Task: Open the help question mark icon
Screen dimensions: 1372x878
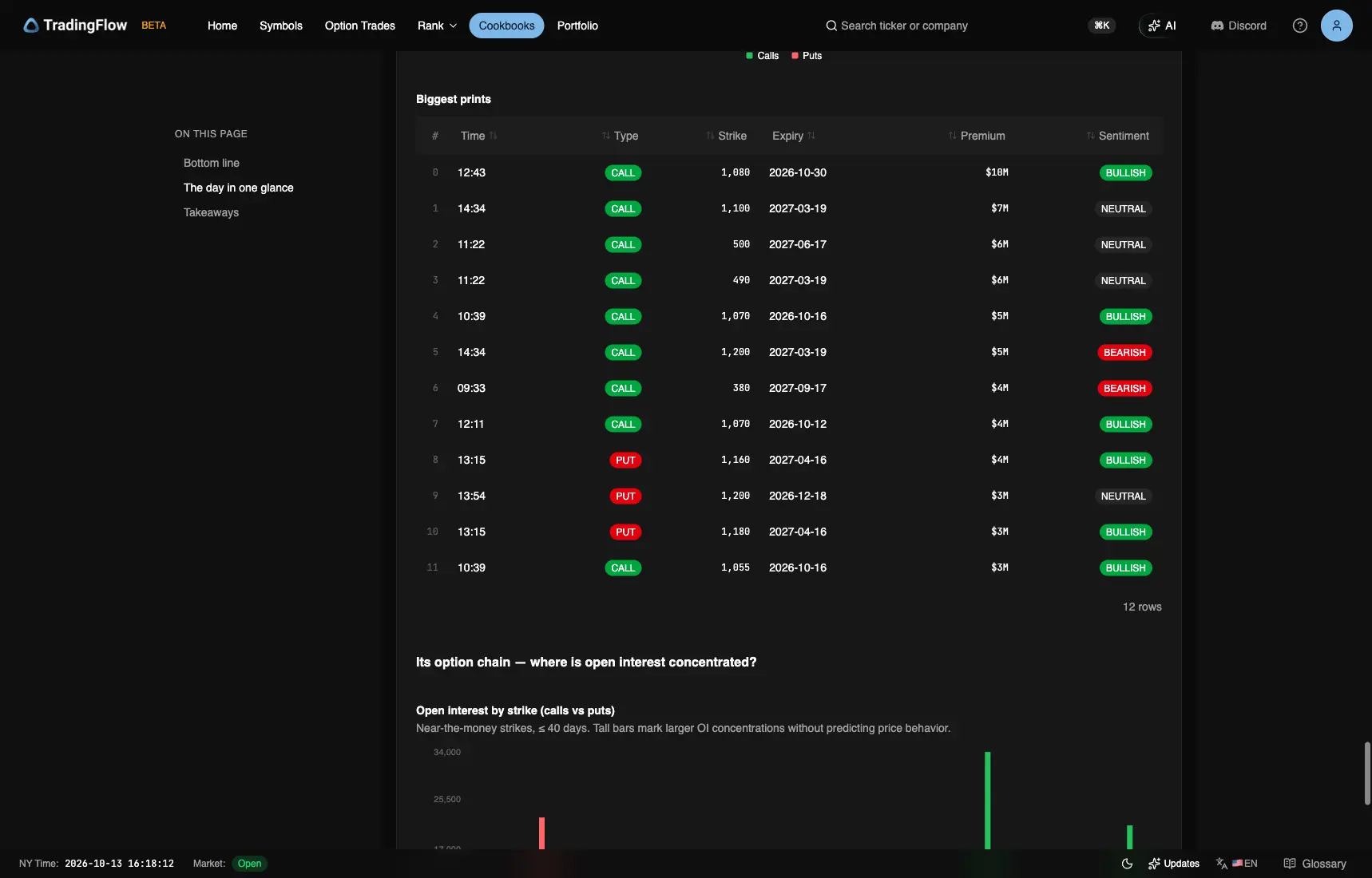Action: tap(1300, 26)
